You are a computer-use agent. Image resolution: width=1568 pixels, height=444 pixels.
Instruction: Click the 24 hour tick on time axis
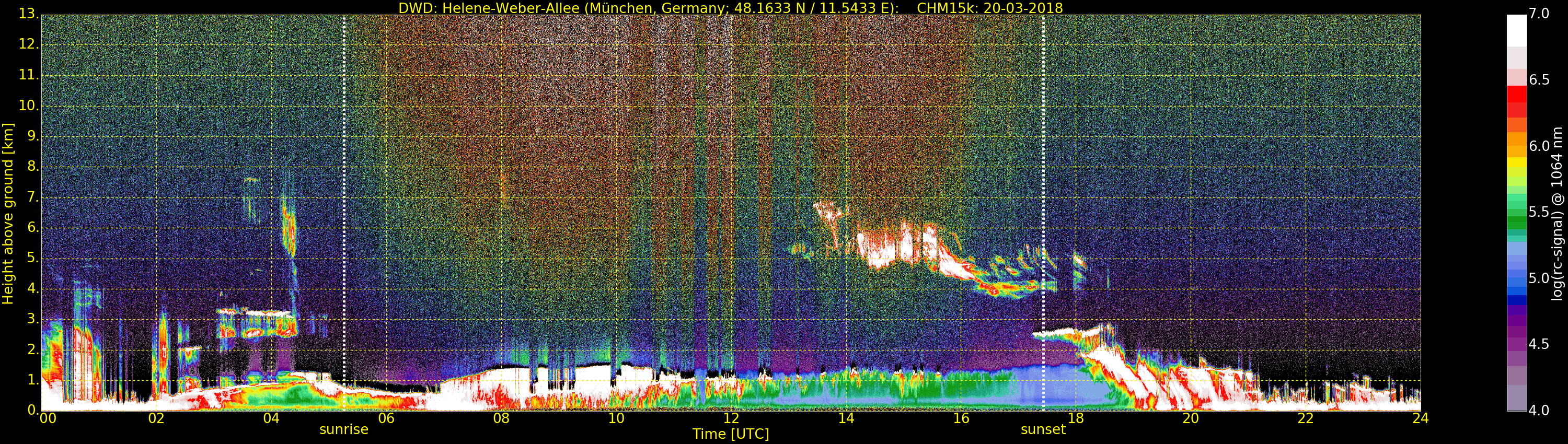coord(1420,418)
